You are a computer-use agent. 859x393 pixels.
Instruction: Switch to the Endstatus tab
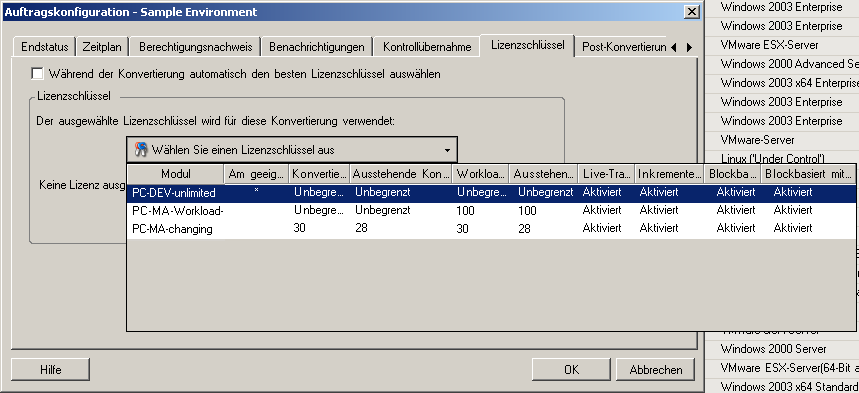pyautogui.click(x=44, y=47)
